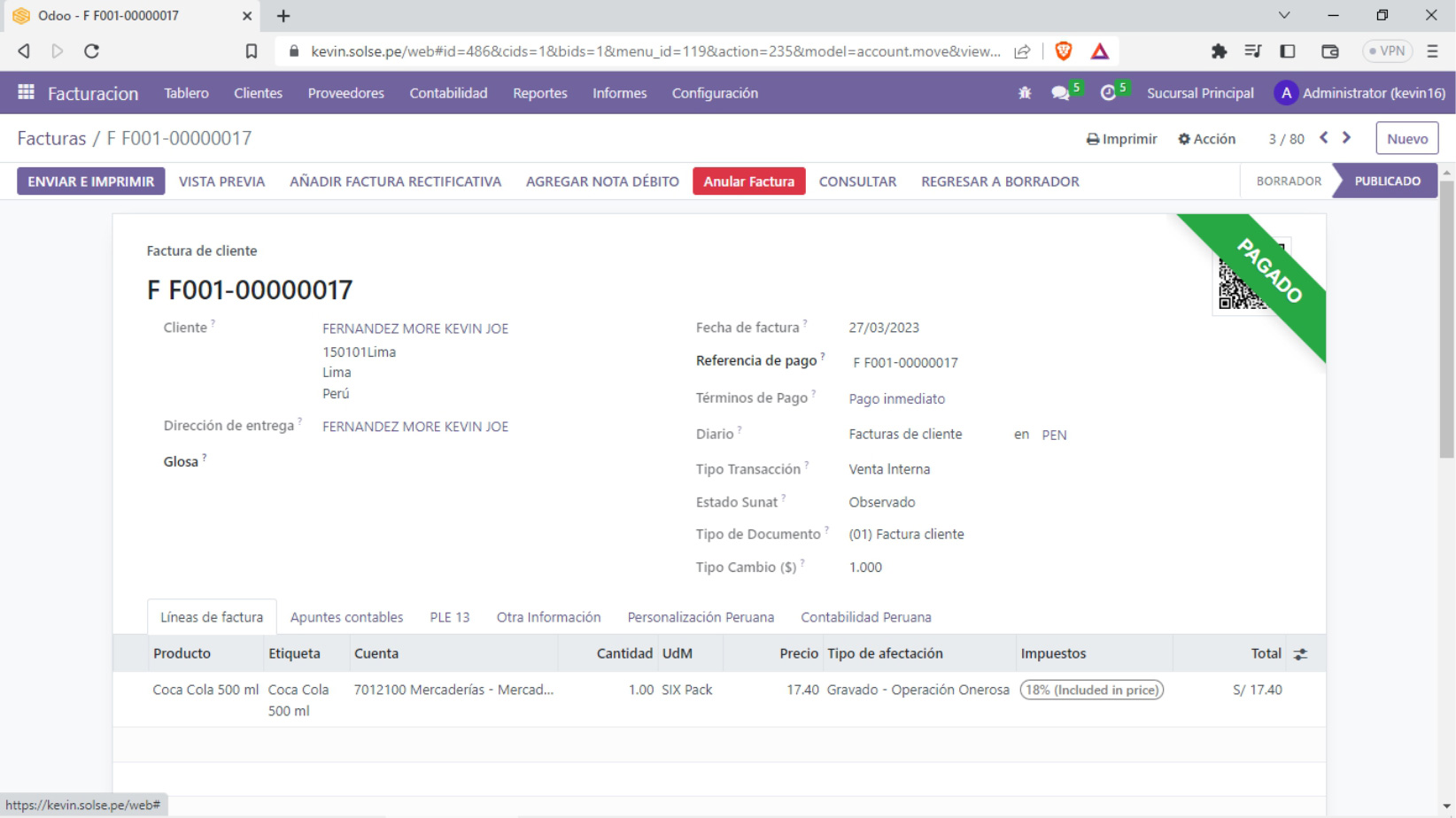
Task: Open the activities clock icon
Action: (1108, 93)
